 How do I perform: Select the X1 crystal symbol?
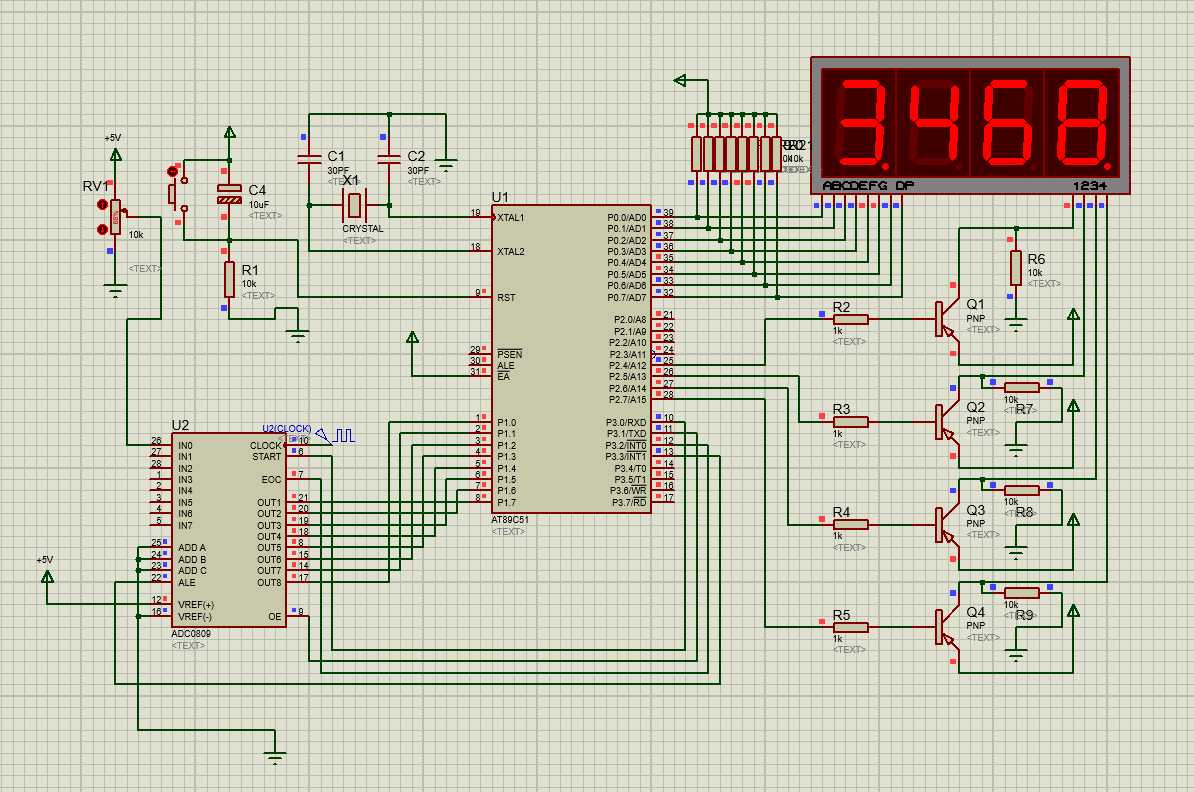pos(354,205)
